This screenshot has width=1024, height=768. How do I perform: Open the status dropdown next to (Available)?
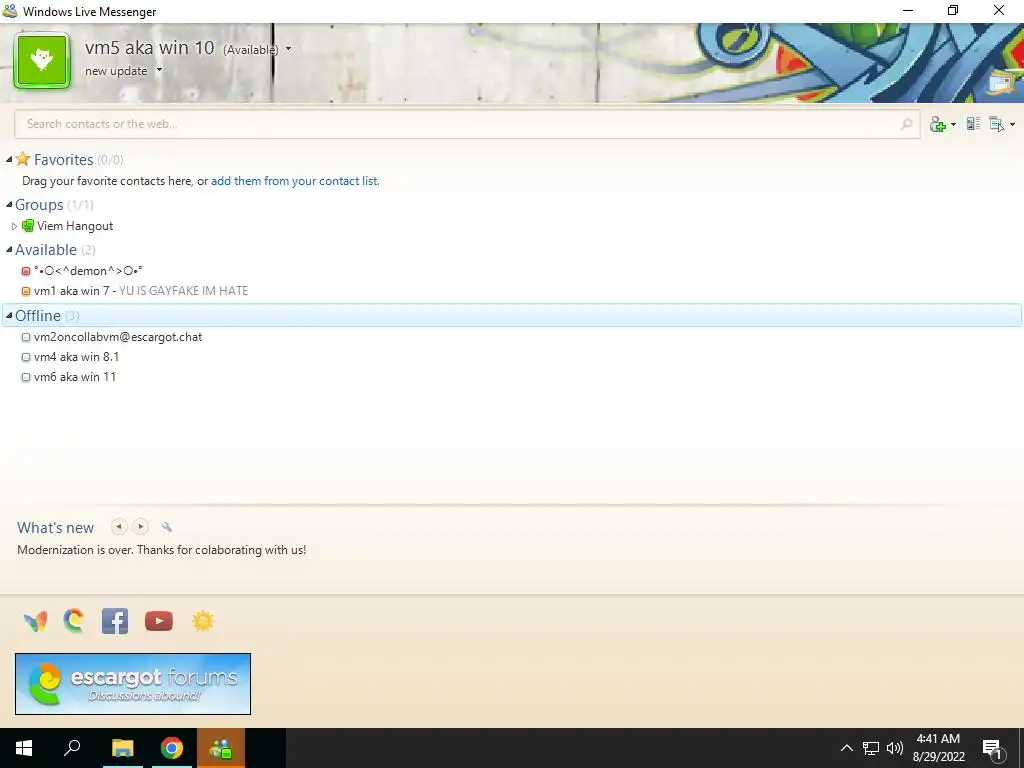click(x=289, y=49)
